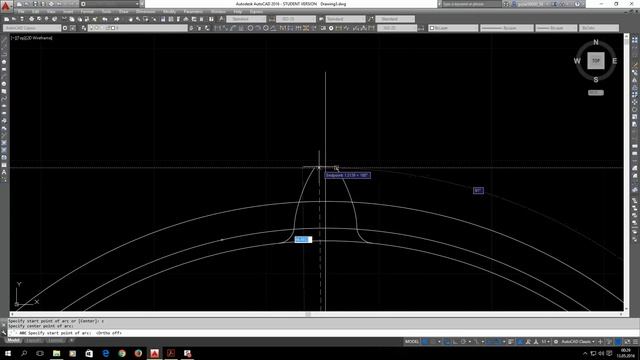Click the Customization menu icon in status bar

tap(636, 342)
